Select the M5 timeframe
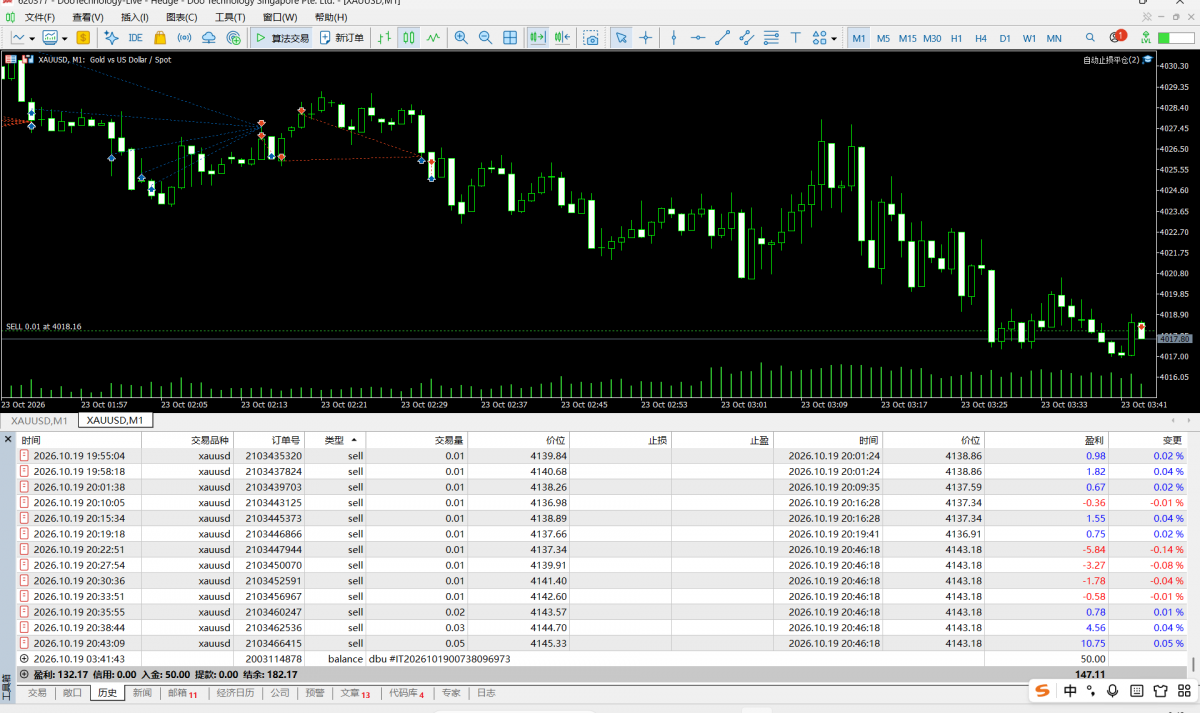Image resolution: width=1200 pixels, height=713 pixels. pos(883,38)
